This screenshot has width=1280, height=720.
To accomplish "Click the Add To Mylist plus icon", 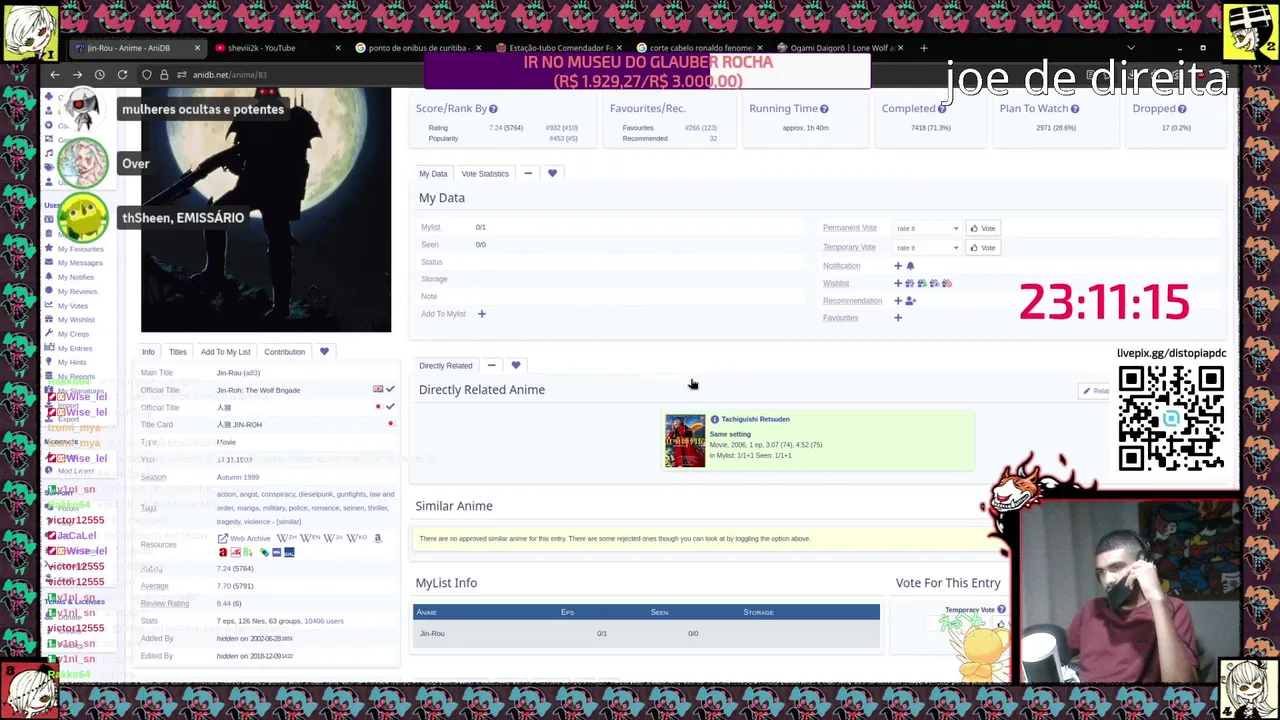I will coord(481,314).
